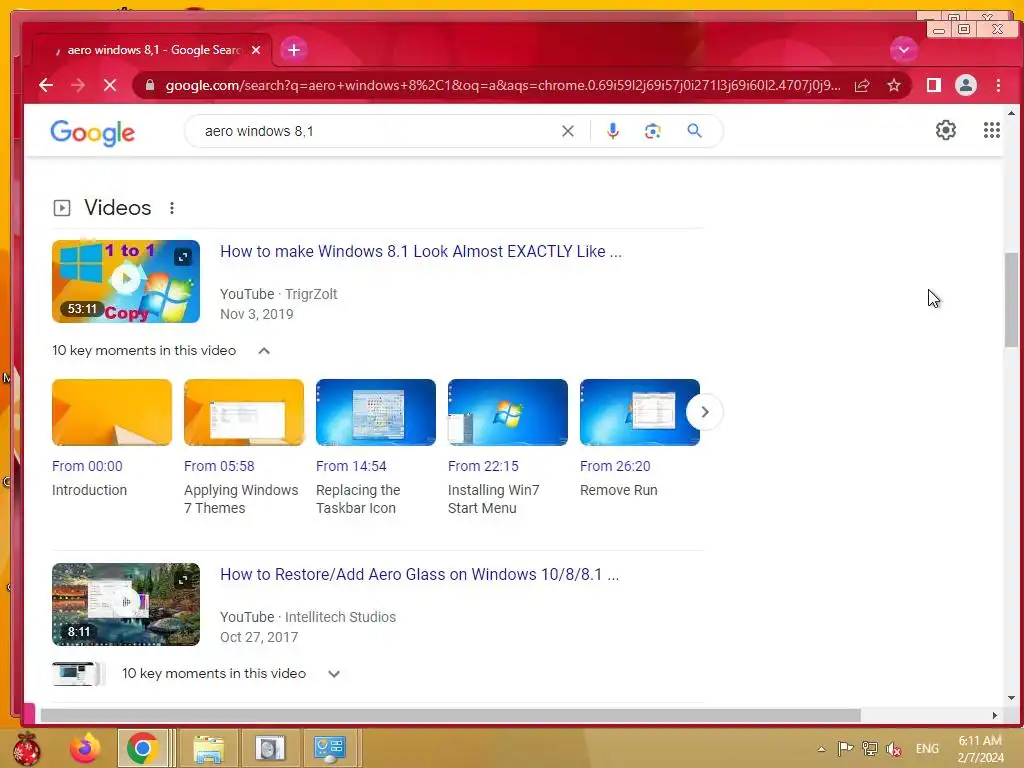Open 'How to make Windows 8.1 Look Almost EXACTLY' link
This screenshot has width=1024, height=768.
(421, 251)
